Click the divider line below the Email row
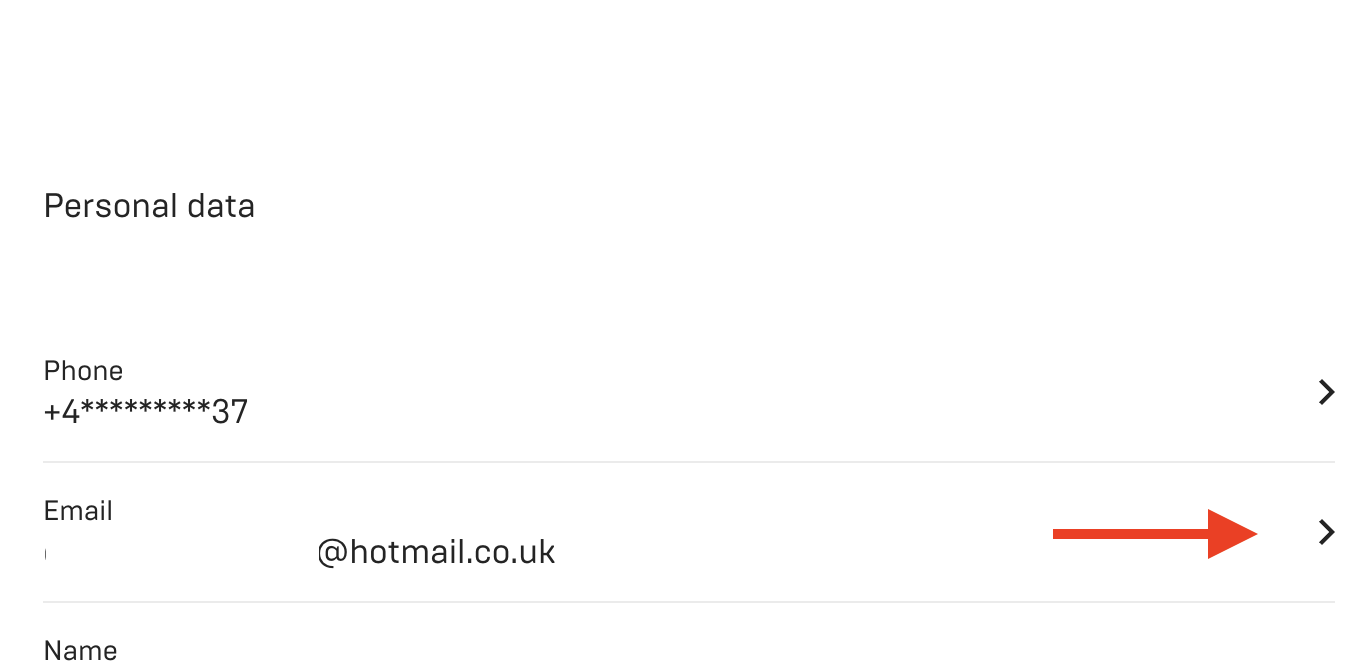This screenshot has width=1372, height=665. pyautogui.click(x=688, y=602)
